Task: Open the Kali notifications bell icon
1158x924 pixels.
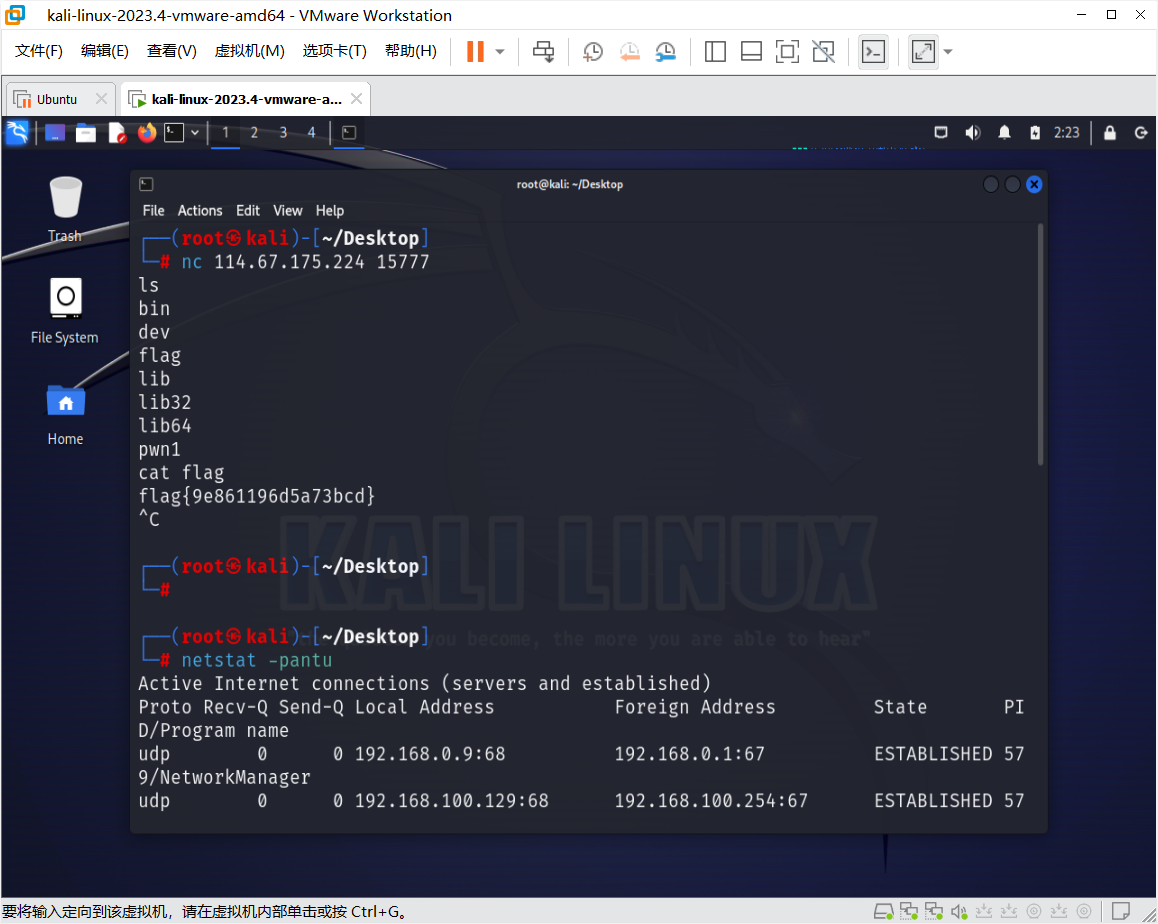Action: (1004, 133)
